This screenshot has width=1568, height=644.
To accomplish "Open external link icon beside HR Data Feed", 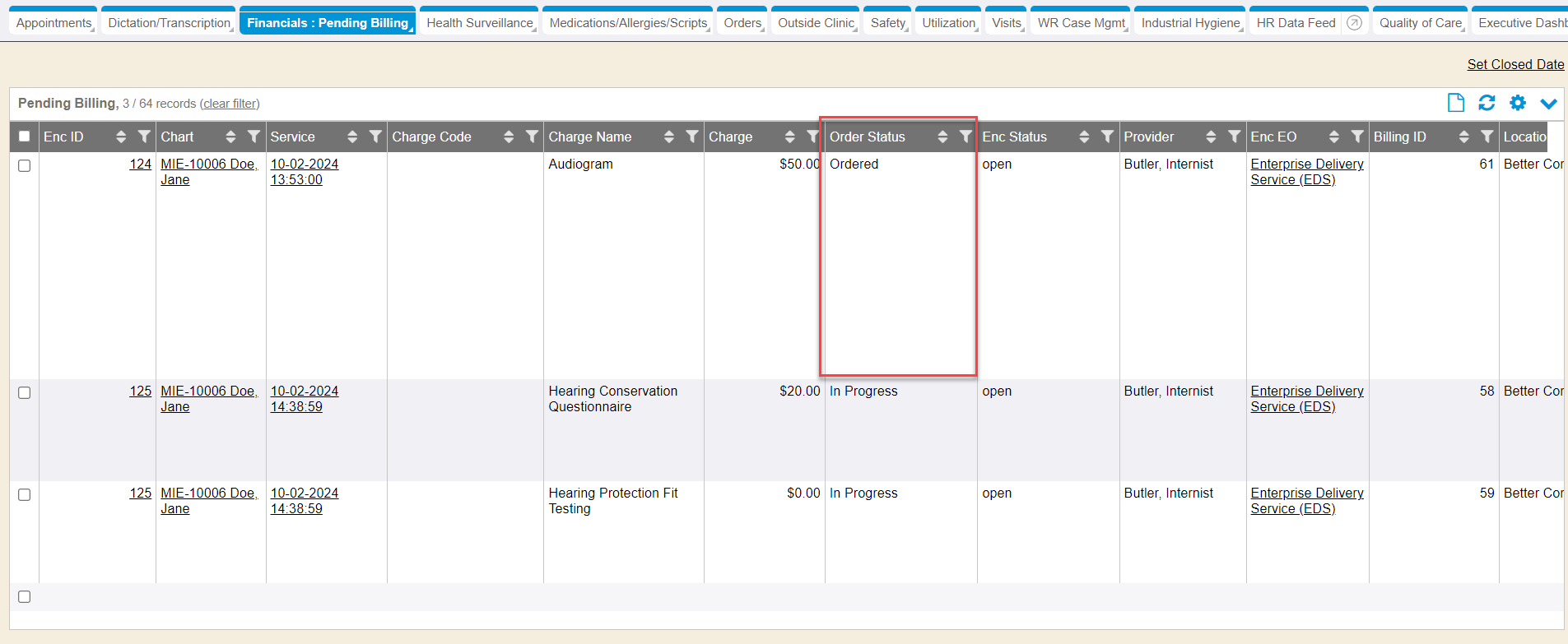I will (1354, 23).
